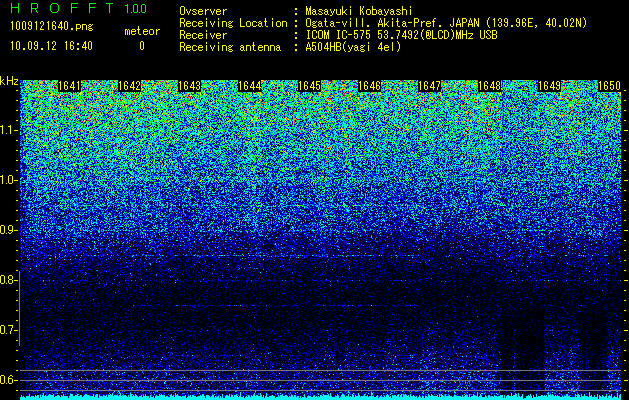Click the 1643 time marker
The image size is (629, 400).
pos(189,86)
